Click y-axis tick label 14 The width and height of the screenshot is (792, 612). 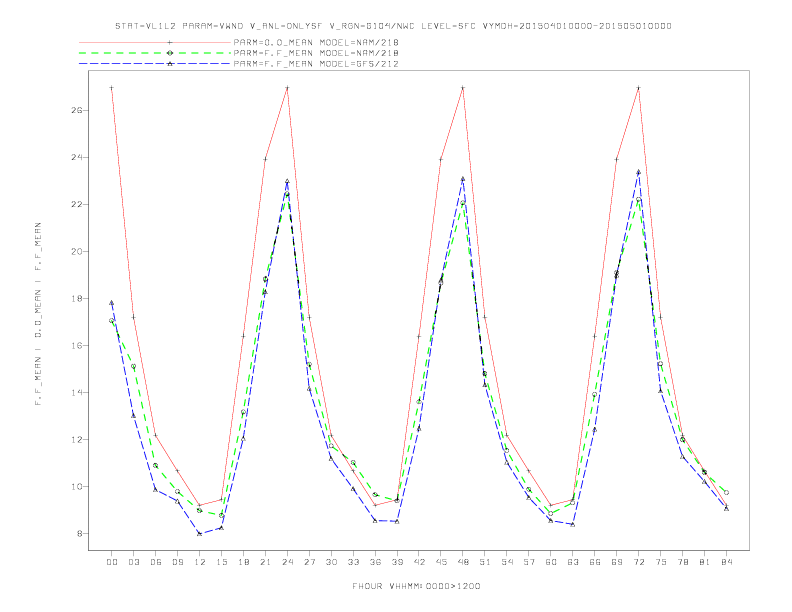coord(76,392)
